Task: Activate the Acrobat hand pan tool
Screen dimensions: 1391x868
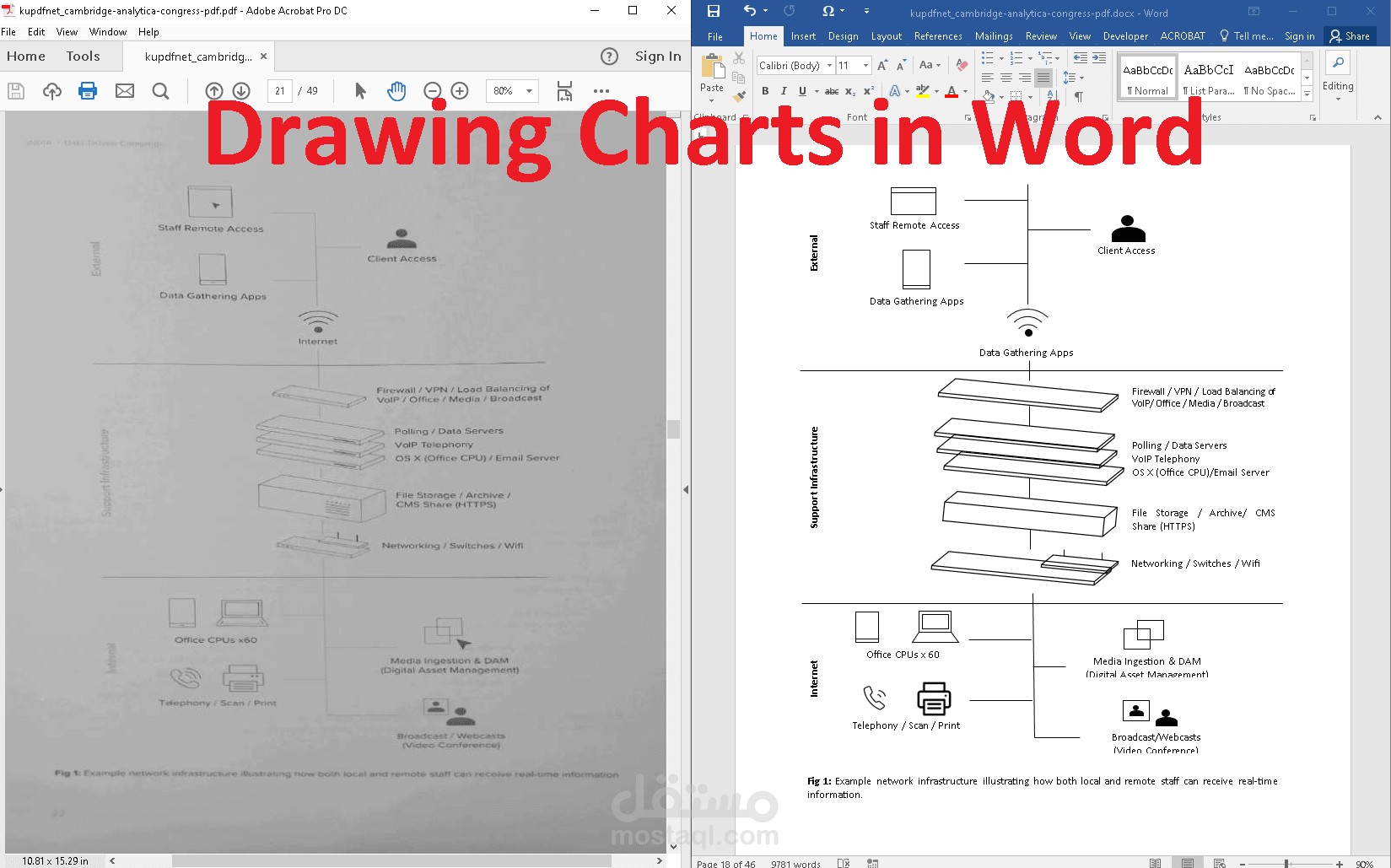Action: (396, 91)
